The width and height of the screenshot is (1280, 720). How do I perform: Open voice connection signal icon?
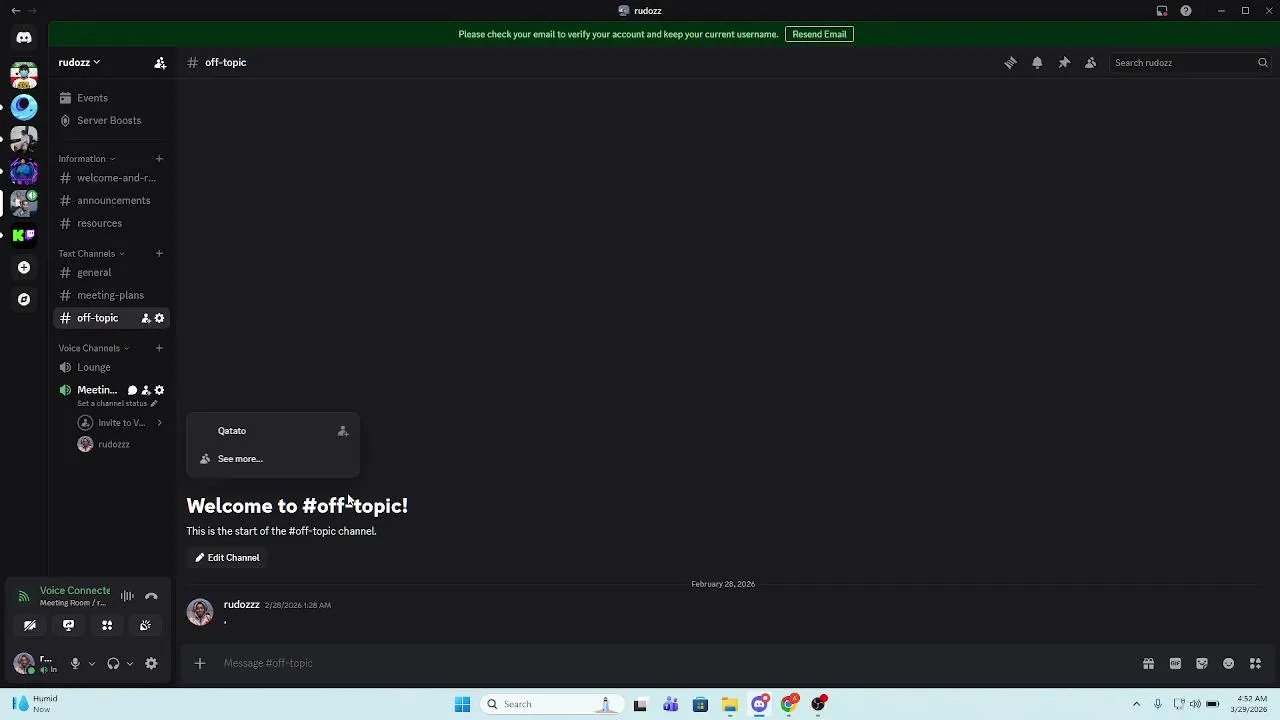[x=23, y=596]
